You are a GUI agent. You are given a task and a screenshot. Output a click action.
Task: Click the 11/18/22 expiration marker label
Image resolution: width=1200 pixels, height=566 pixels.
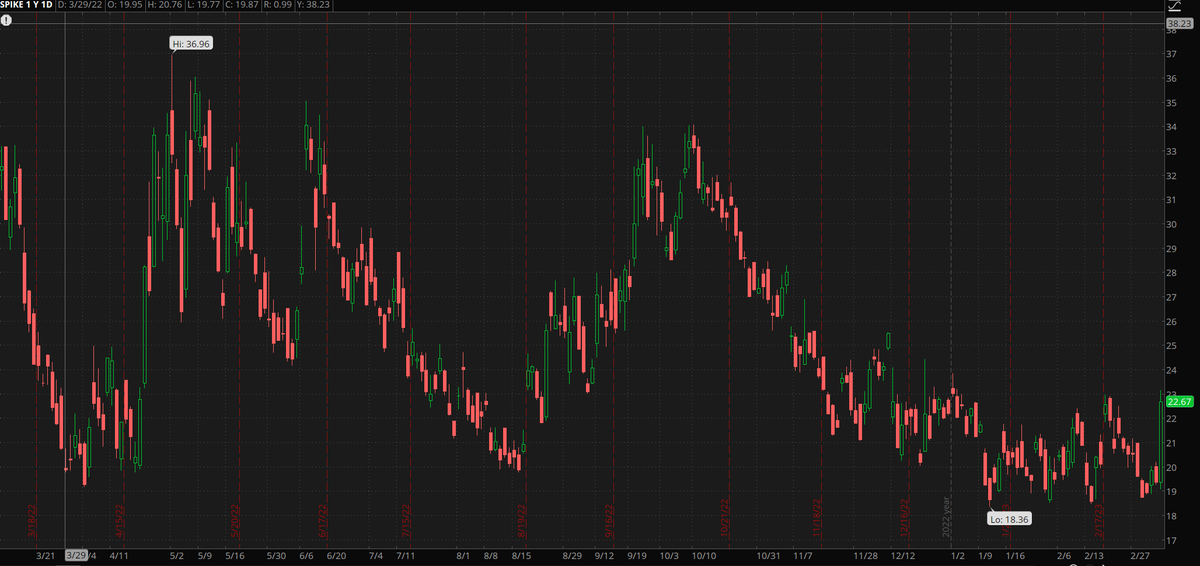[x=817, y=520]
